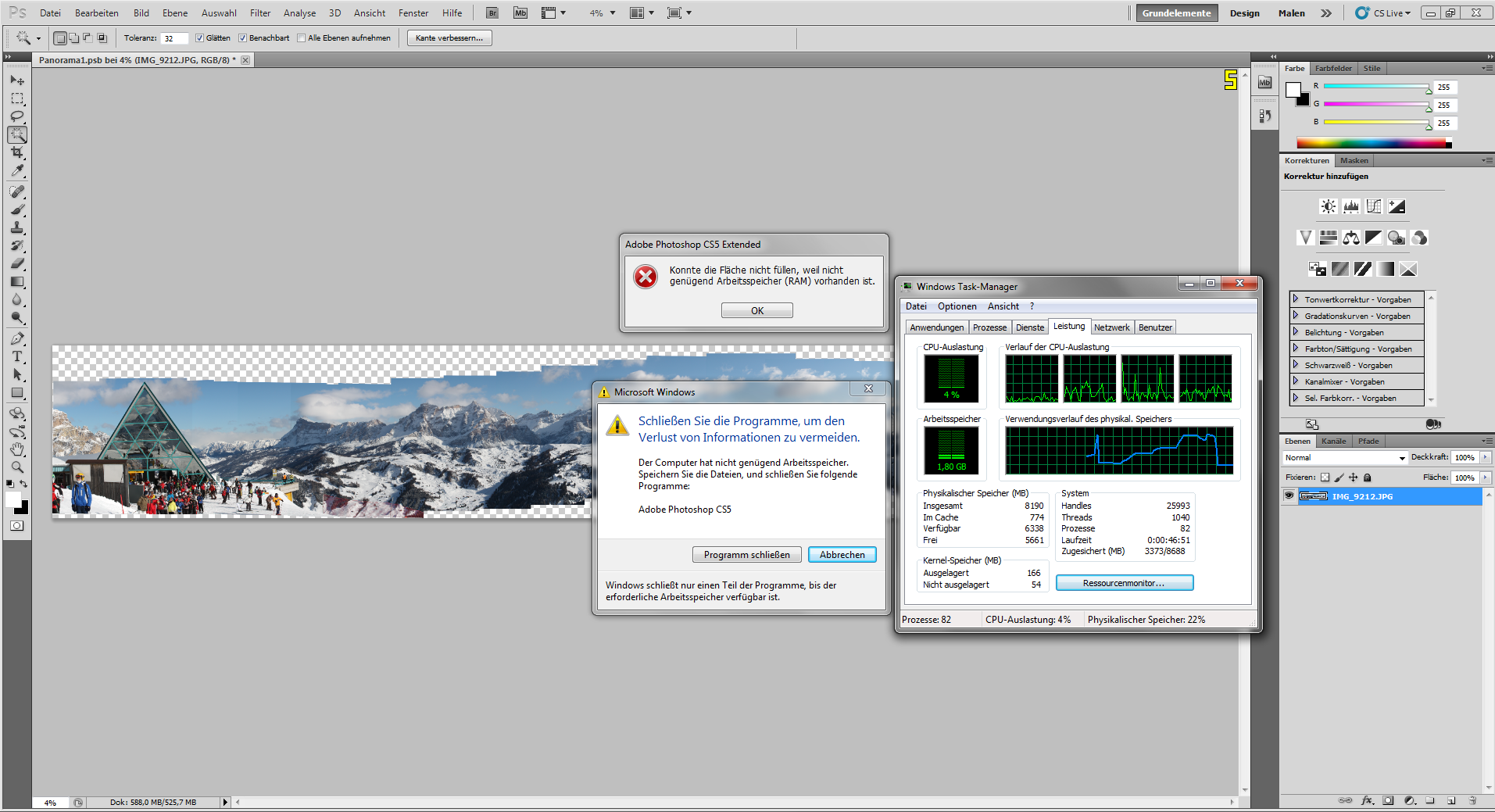Select the Type tool
The width and height of the screenshot is (1495, 812).
pos(16,356)
